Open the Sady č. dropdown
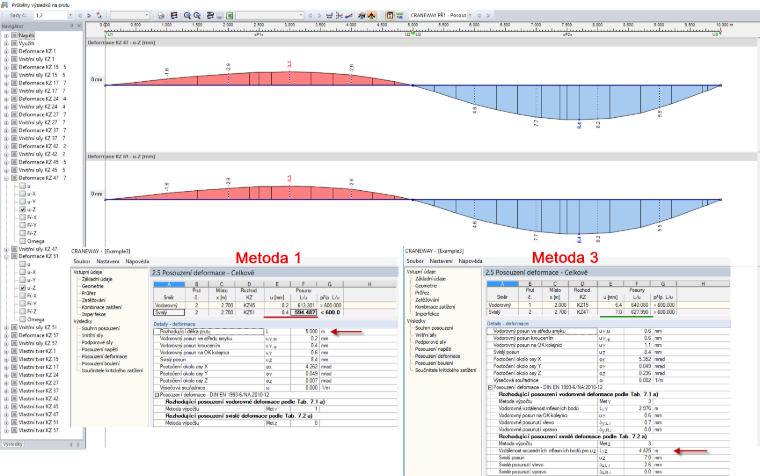Viewport: 760px width, 476px height. point(70,16)
